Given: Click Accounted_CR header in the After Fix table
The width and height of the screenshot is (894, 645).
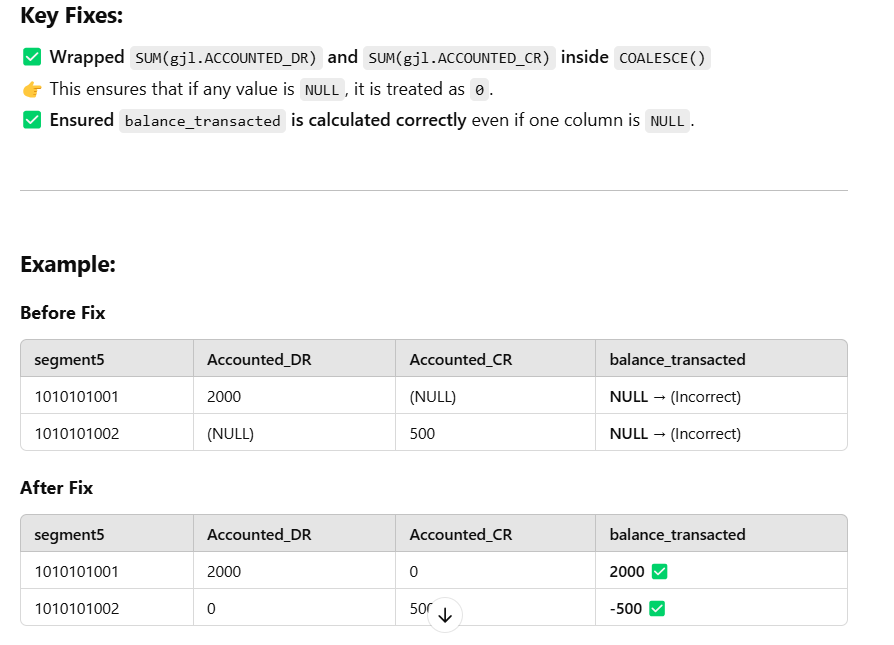Looking at the screenshot, I should pyautogui.click(x=460, y=534).
